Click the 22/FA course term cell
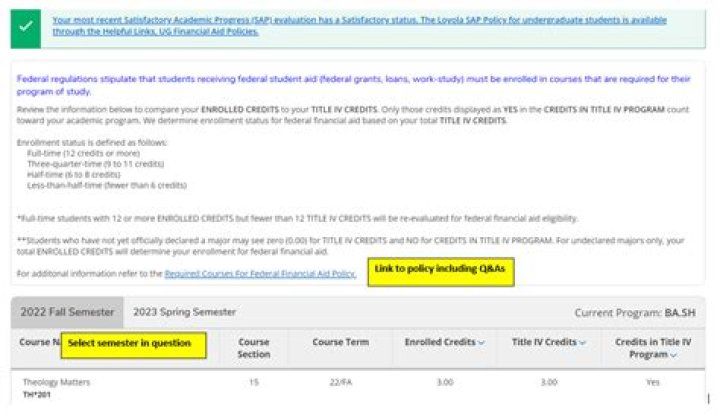This screenshot has width=720, height=415. coord(341,382)
